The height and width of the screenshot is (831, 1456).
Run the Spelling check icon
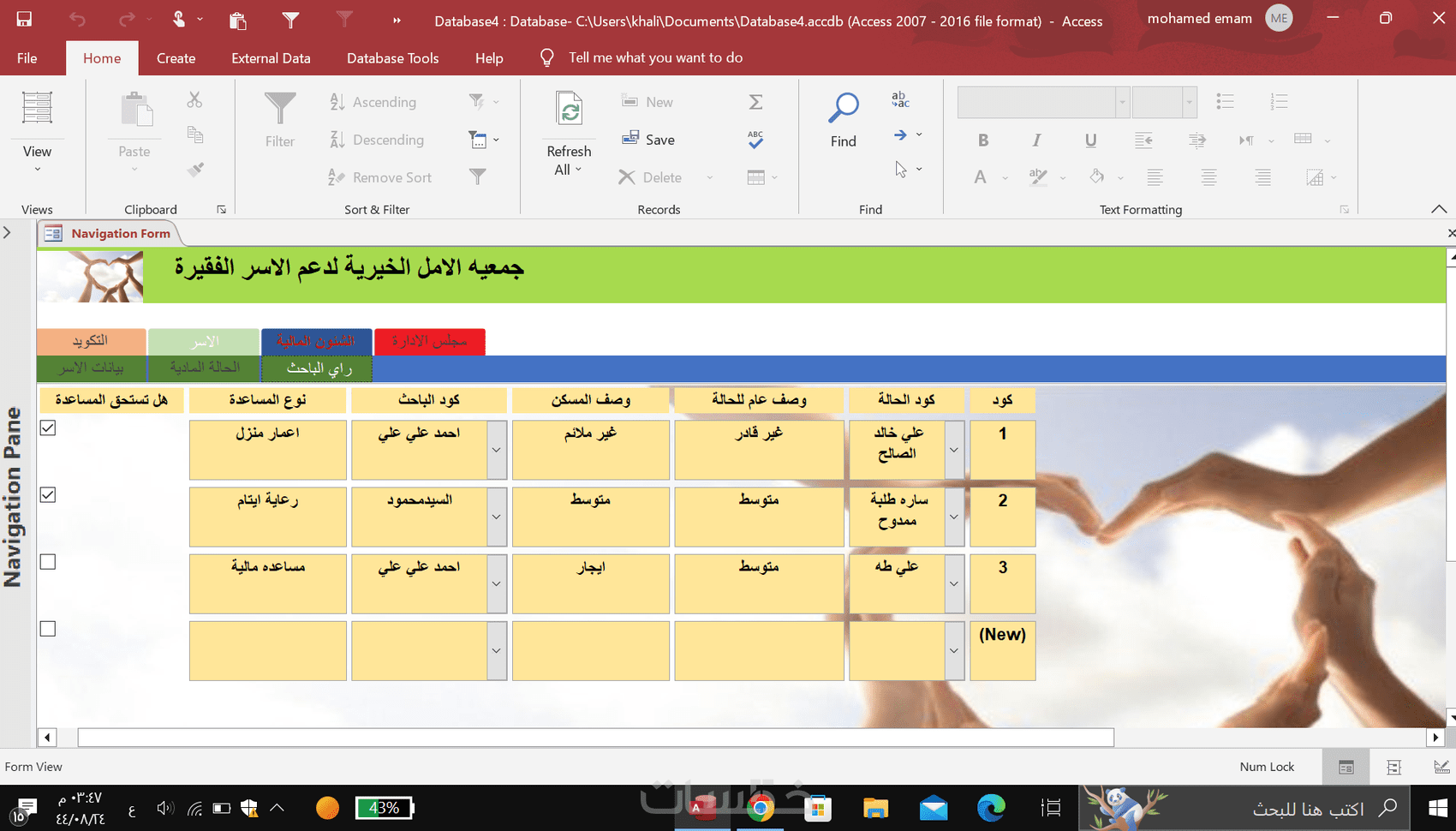tap(755, 139)
